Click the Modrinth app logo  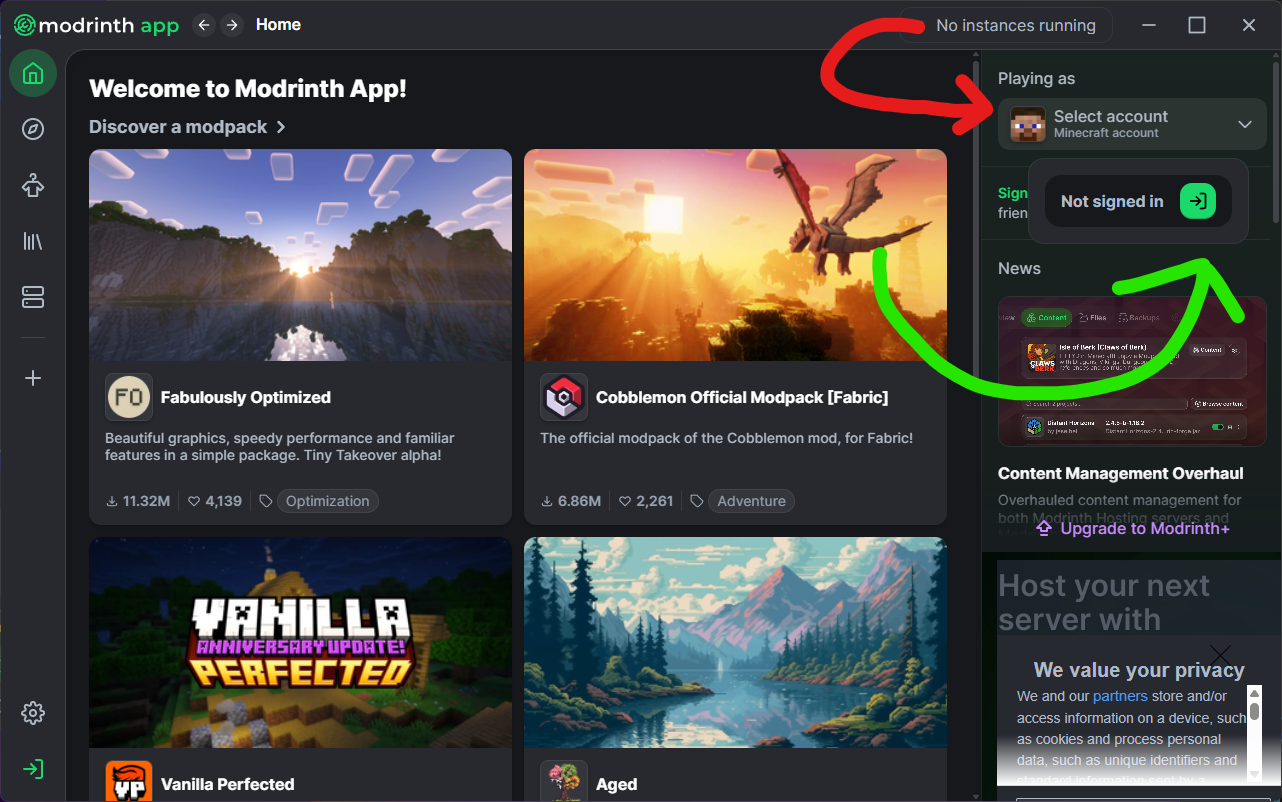click(96, 25)
